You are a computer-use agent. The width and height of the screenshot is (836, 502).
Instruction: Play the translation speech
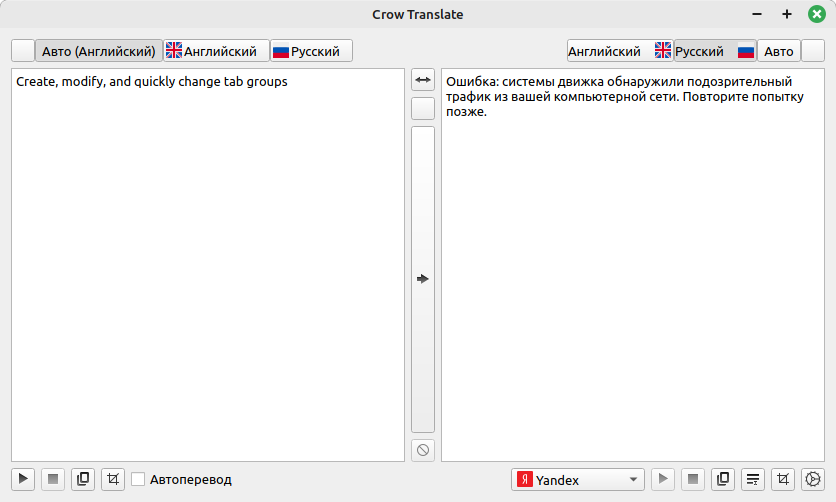click(x=663, y=480)
